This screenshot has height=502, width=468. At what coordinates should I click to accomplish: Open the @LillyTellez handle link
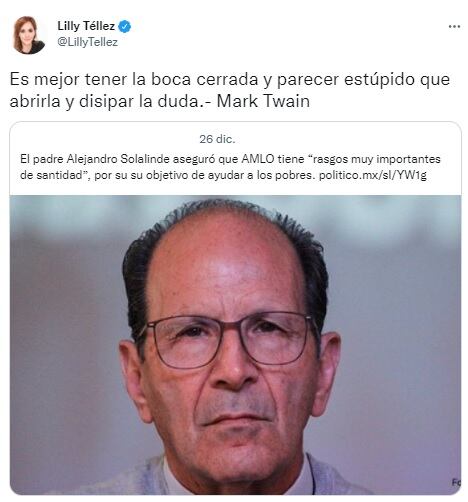tap(87, 42)
